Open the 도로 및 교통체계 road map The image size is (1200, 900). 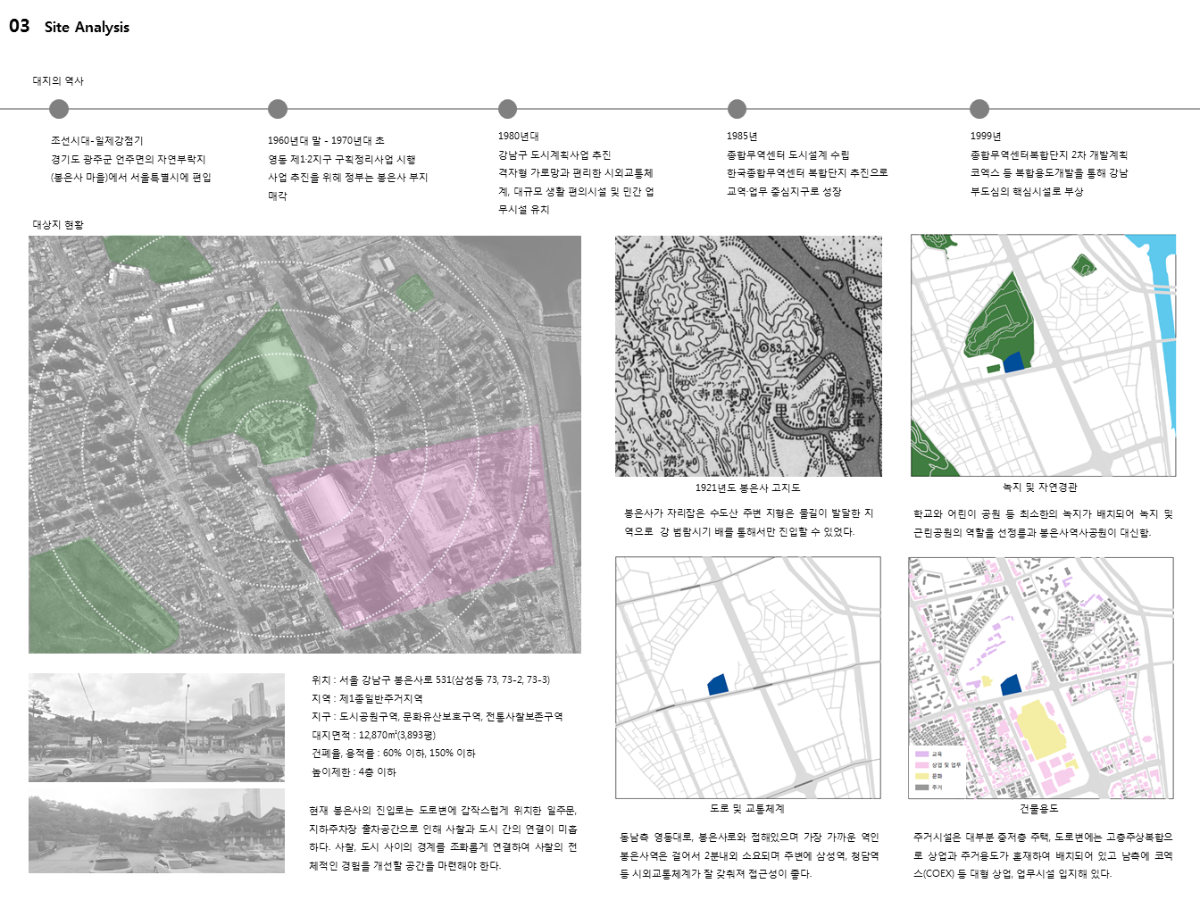(748, 677)
